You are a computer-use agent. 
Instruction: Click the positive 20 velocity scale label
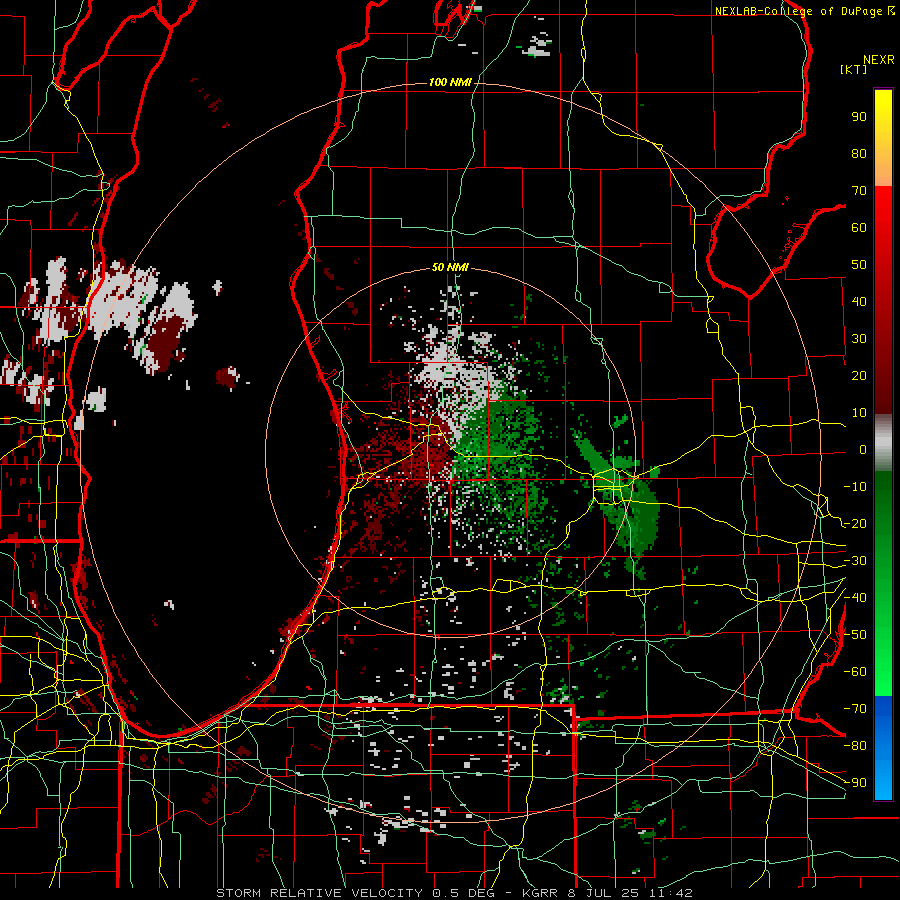coord(859,376)
